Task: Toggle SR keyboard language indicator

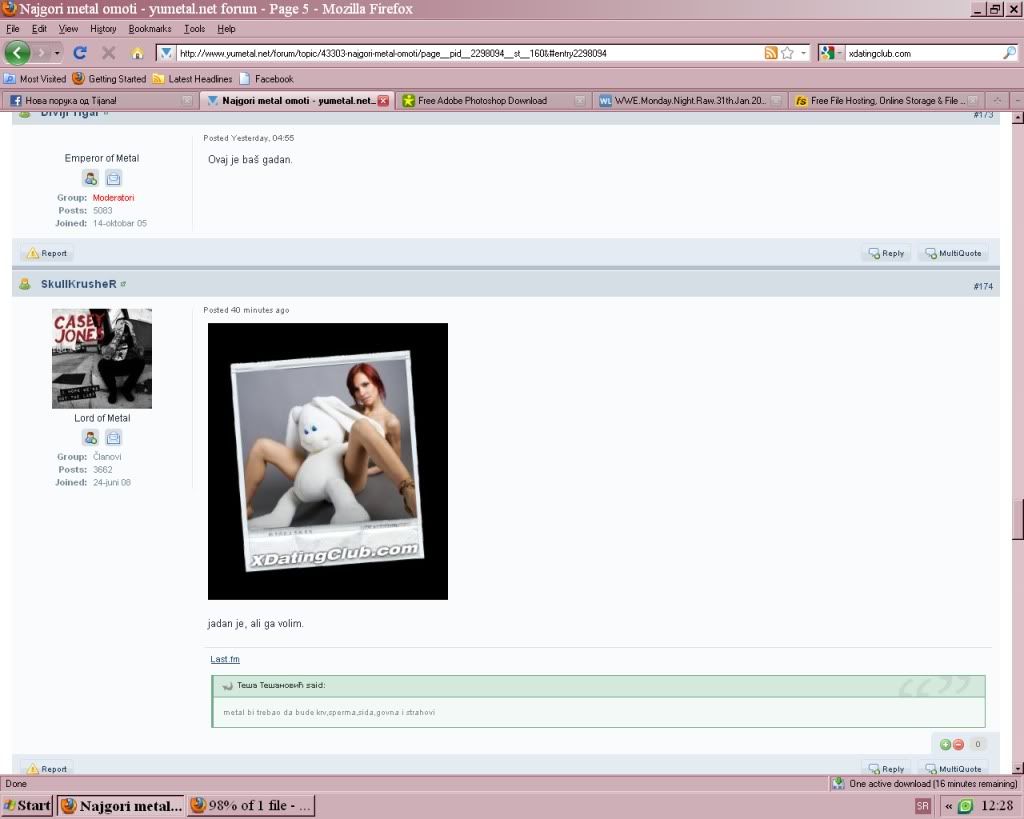Action: (922, 806)
